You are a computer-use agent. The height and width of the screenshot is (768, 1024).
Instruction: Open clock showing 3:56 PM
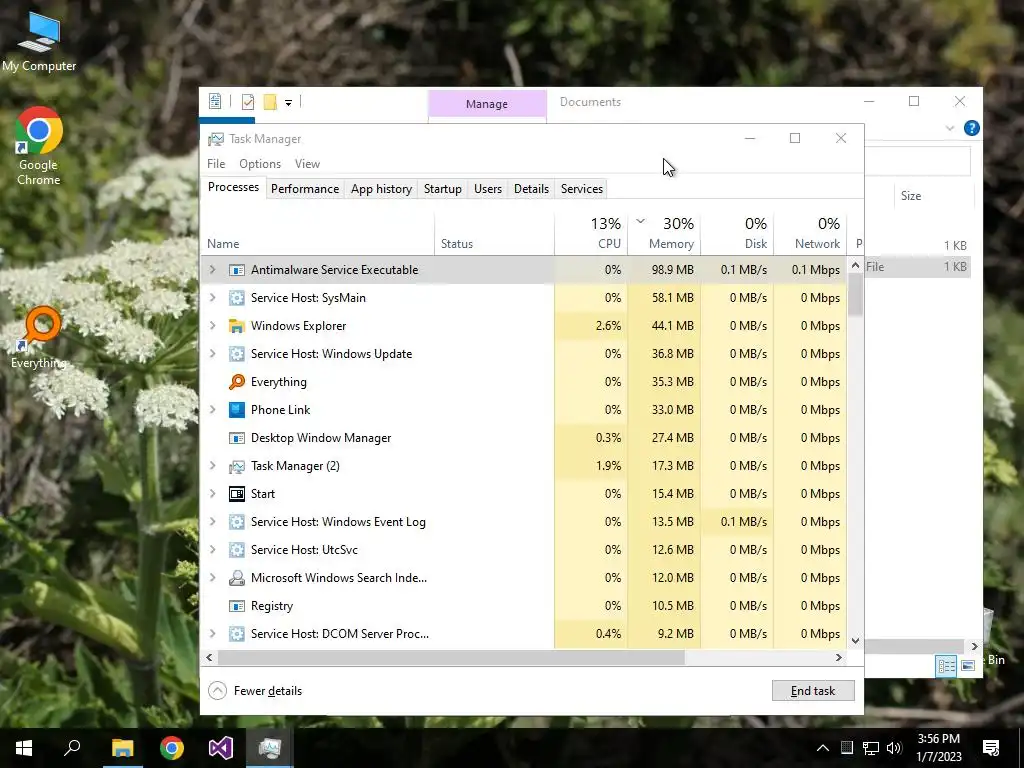(x=938, y=748)
